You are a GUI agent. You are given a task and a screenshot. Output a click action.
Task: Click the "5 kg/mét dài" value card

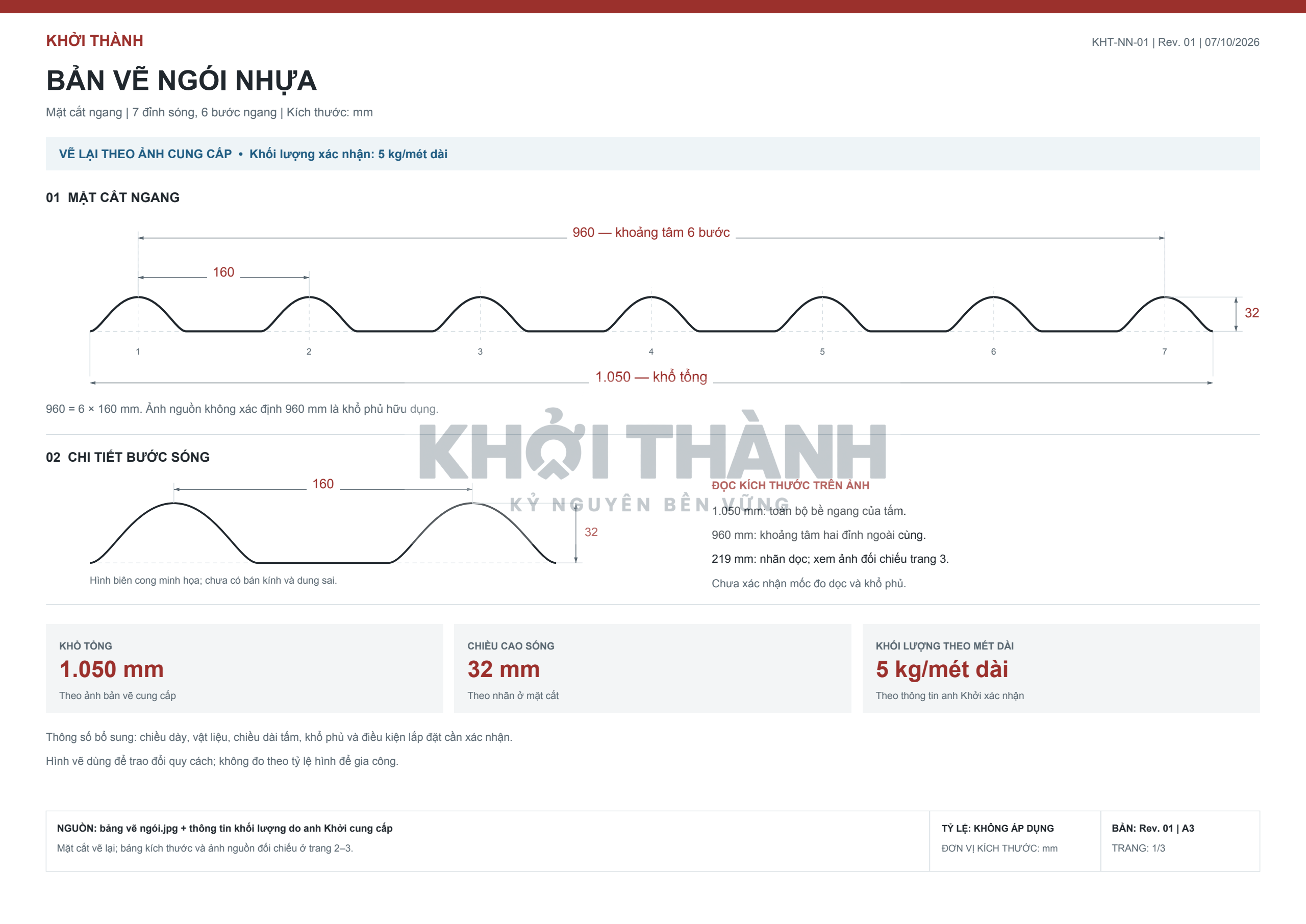click(941, 669)
